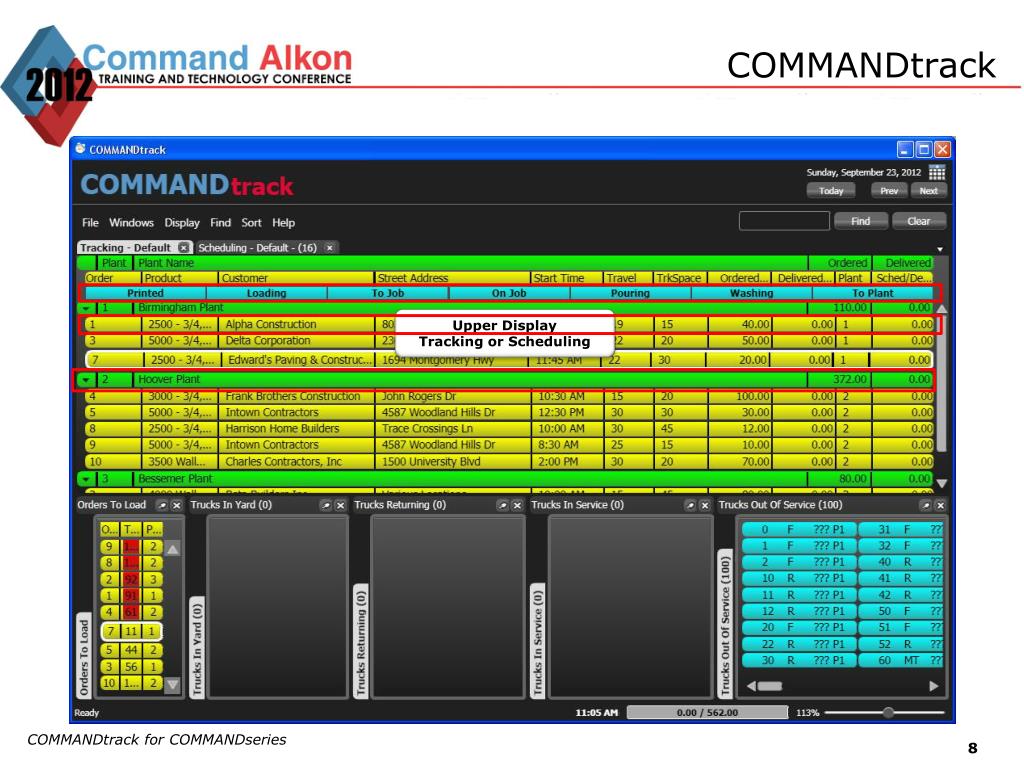This screenshot has height=768, width=1024.
Task: Click the Loading status column header
Action: click(266, 293)
